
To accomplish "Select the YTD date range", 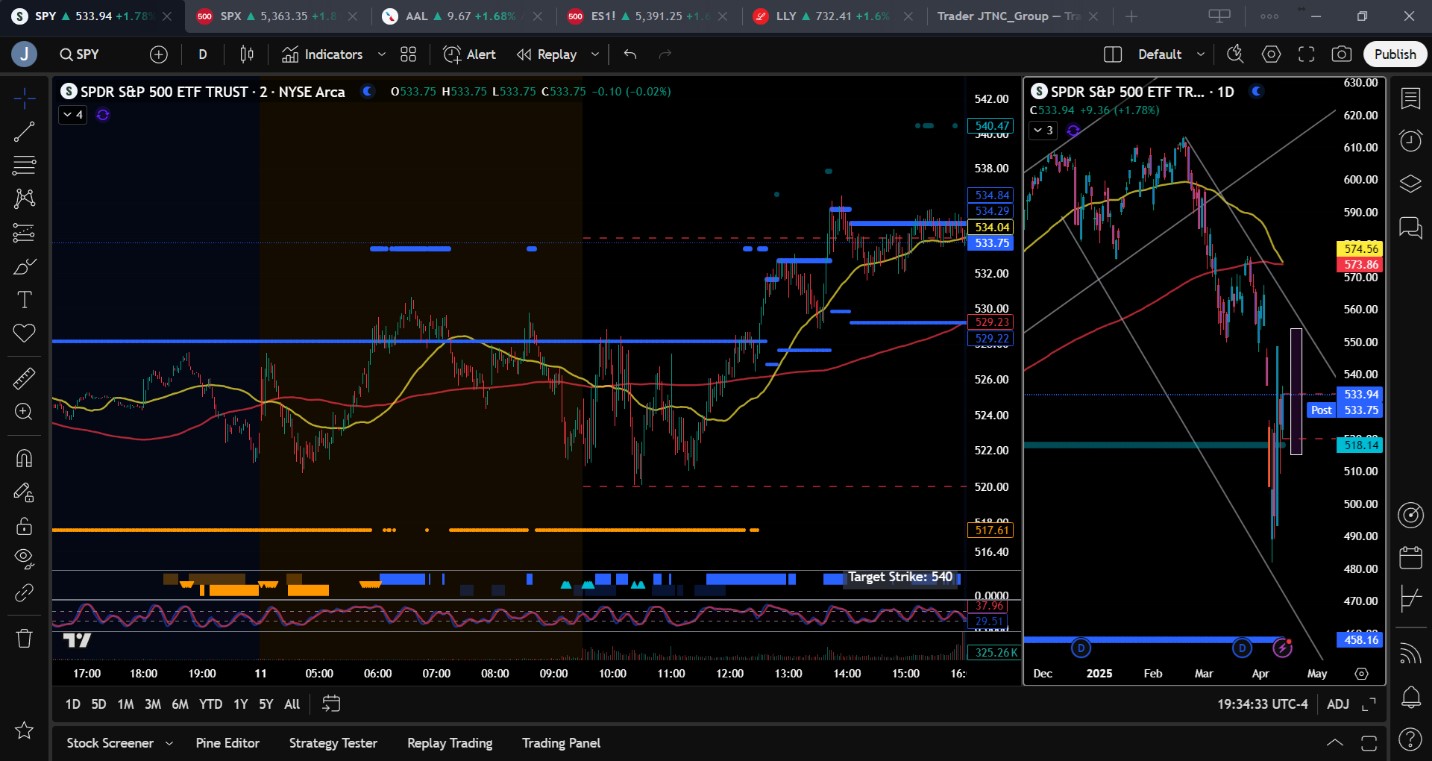I will pyautogui.click(x=210, y=704).
